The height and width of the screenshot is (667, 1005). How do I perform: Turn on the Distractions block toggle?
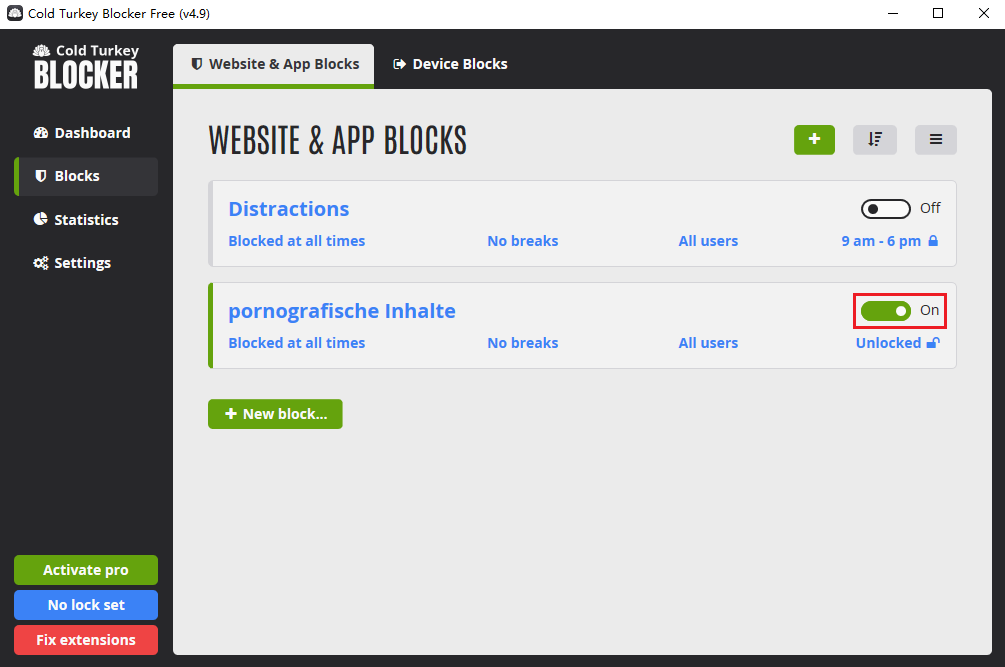pyautogui.click(x=885, y=209)
